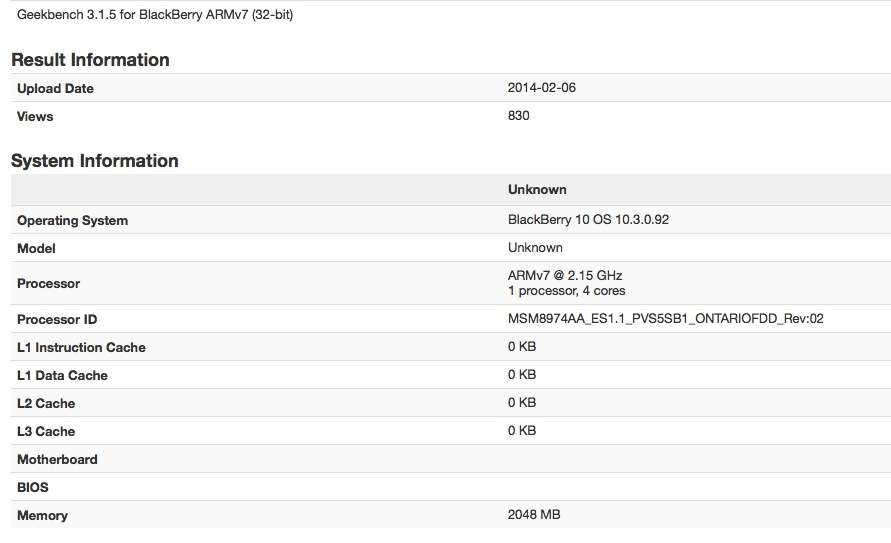This screenshot has width=891, height=543.
Task: Select BlackBerry 10 OS 10.3.0.92 value
Action: tap(588, 219)
